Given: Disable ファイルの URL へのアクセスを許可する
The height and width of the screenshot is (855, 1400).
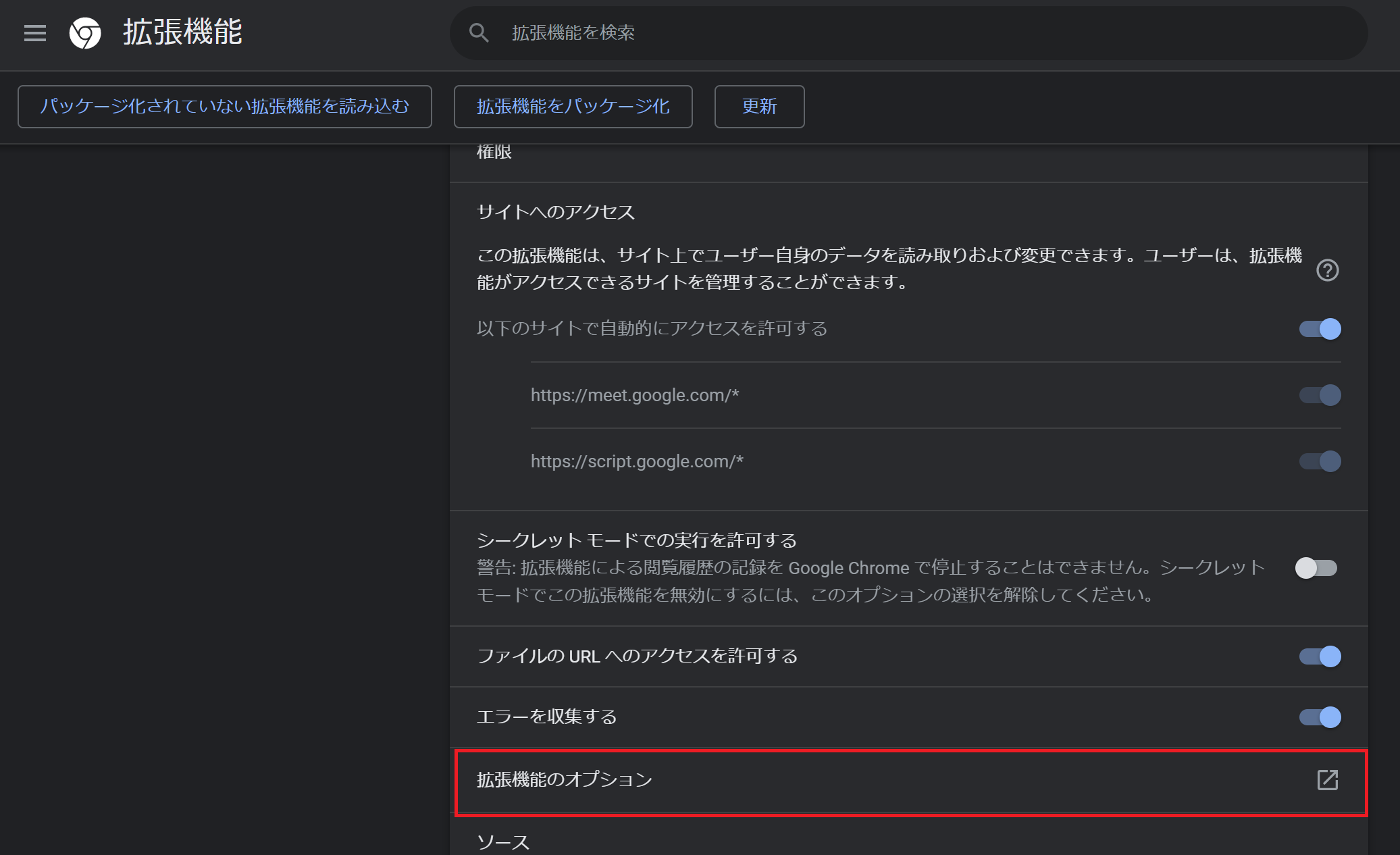Looking at the screenshot, I should tap(1320, 656).
